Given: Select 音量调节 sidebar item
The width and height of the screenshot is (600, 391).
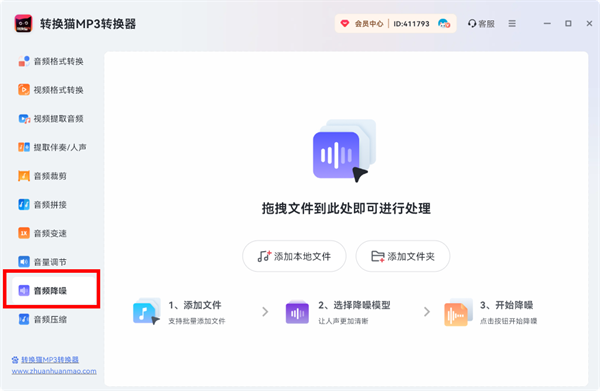Looking at the screenshot, I should click(x=42, y=262).
